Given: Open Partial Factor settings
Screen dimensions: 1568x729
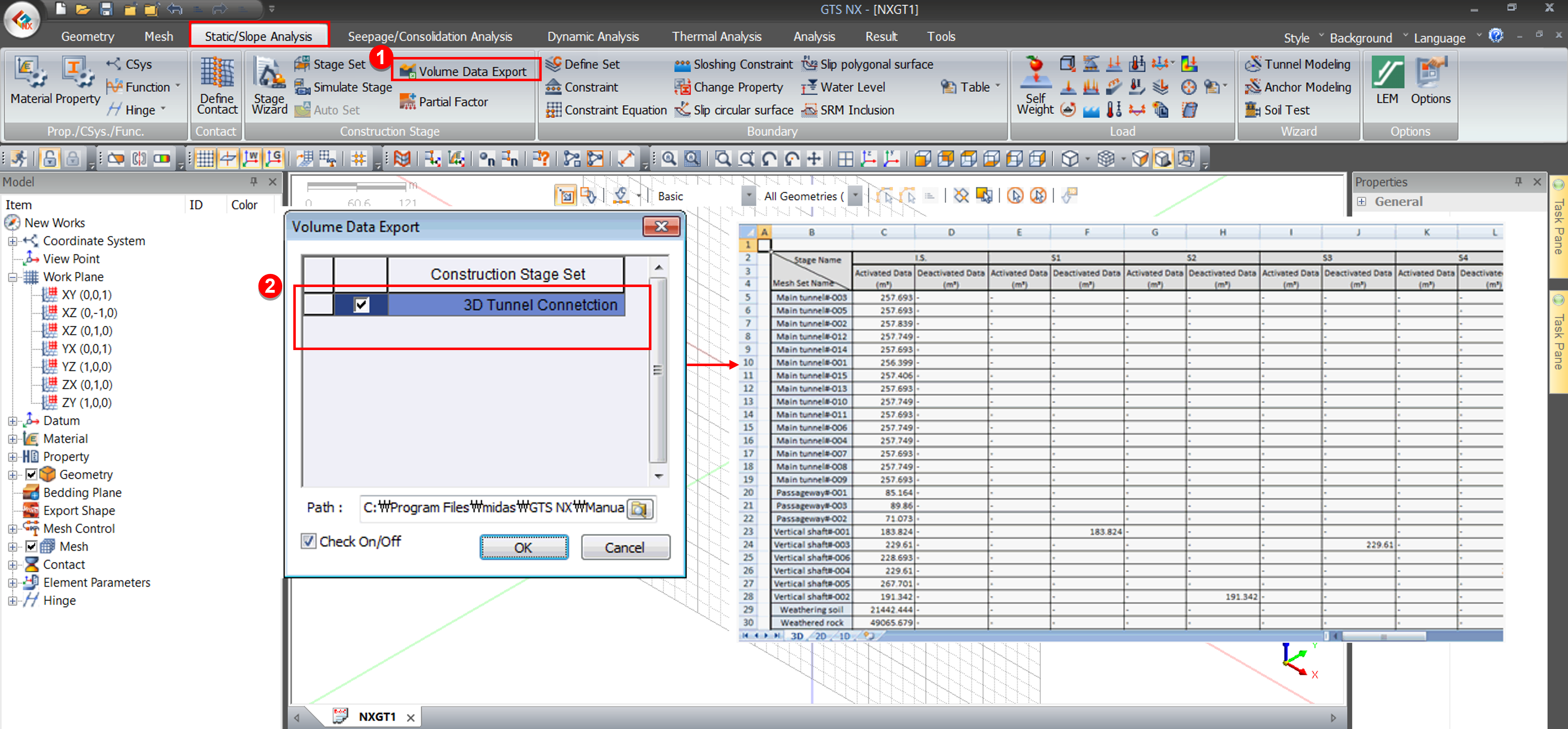Looking at the screenshot, I should pos(444,101).
